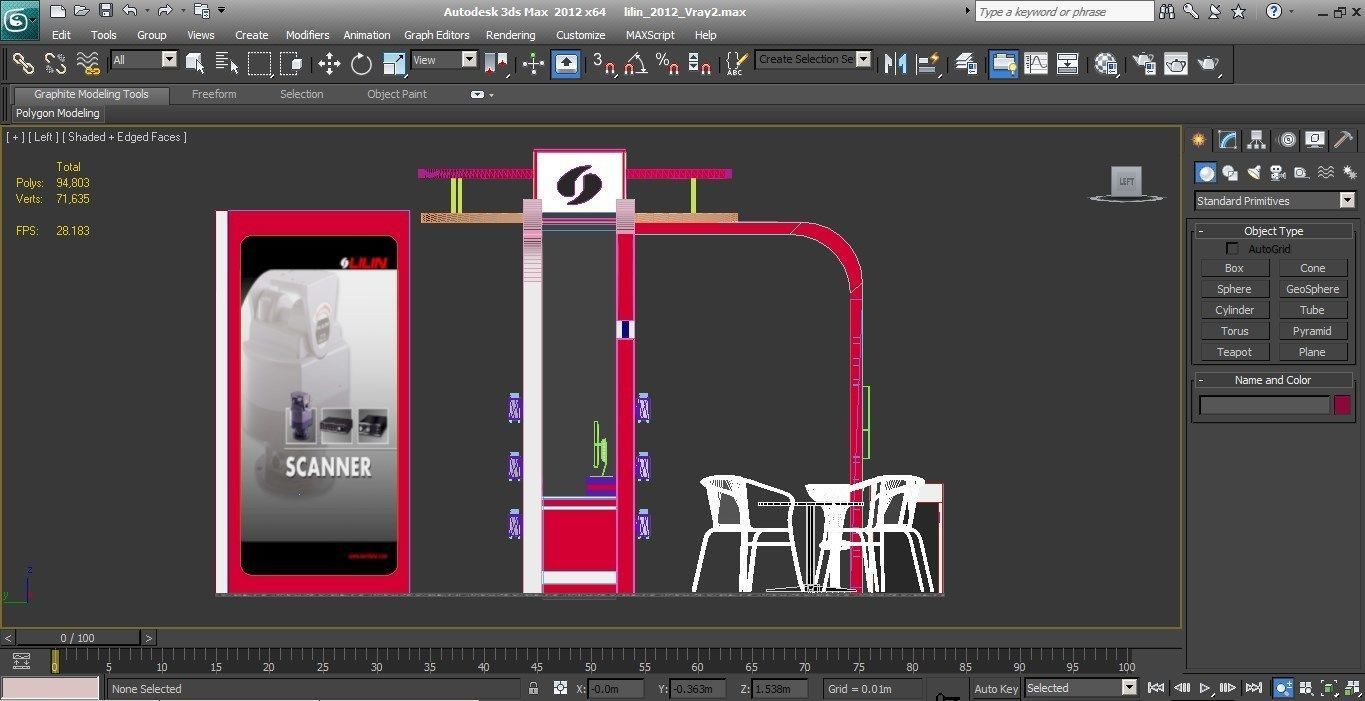Switch to the Freeform ribbon tab
This screenshot has width=1365, height=701.
point(214,94)
